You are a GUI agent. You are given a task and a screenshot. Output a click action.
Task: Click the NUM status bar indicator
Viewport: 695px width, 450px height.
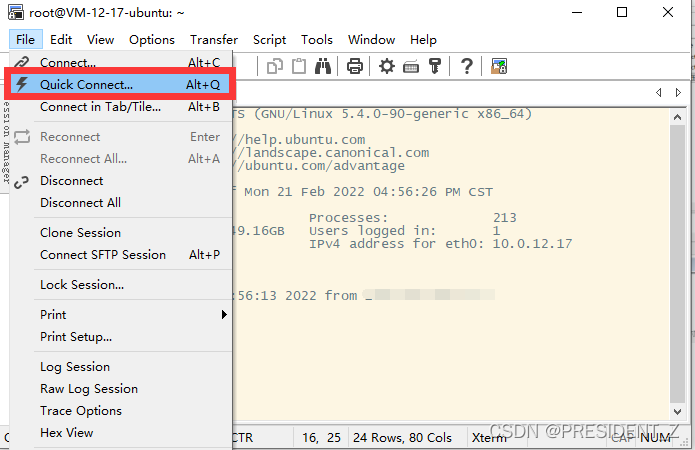click(655, 438)
